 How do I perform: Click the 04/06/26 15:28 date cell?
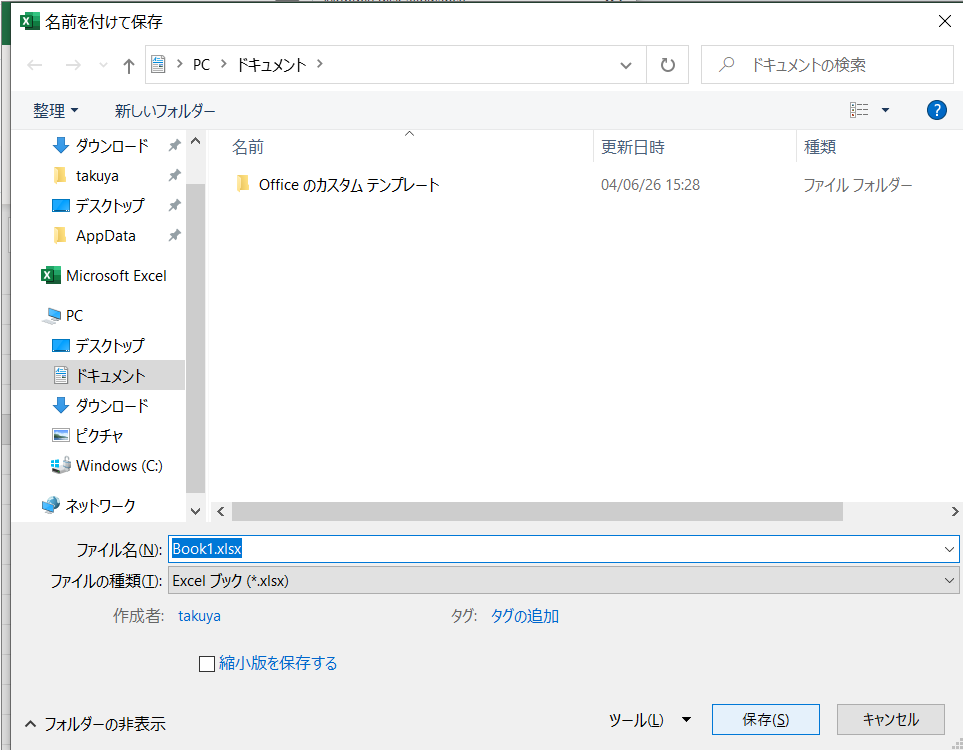(650, 185)
